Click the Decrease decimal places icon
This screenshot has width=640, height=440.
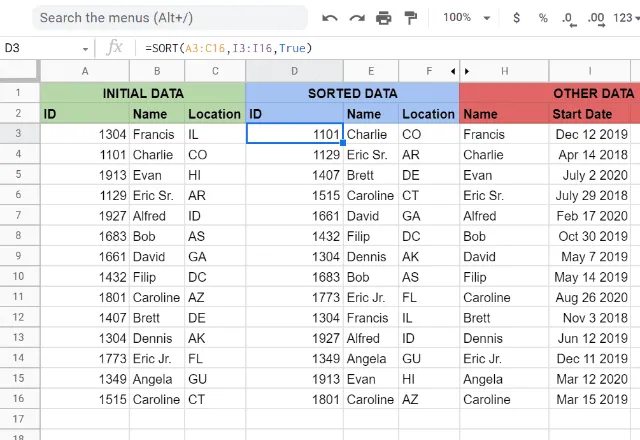[569, 19]
